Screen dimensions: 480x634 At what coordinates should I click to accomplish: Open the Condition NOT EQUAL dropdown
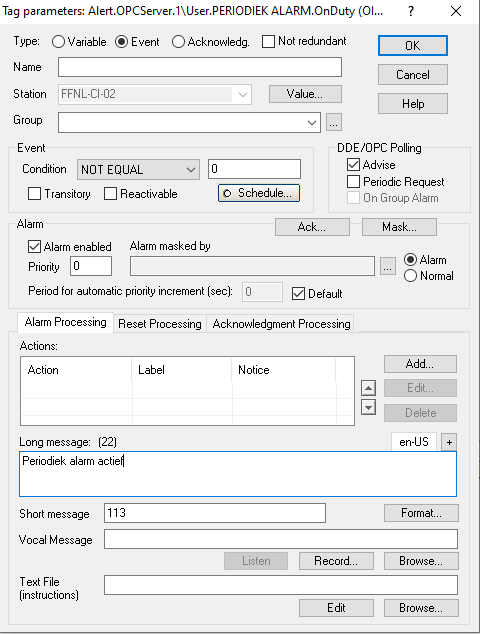(x=138, y=169)
